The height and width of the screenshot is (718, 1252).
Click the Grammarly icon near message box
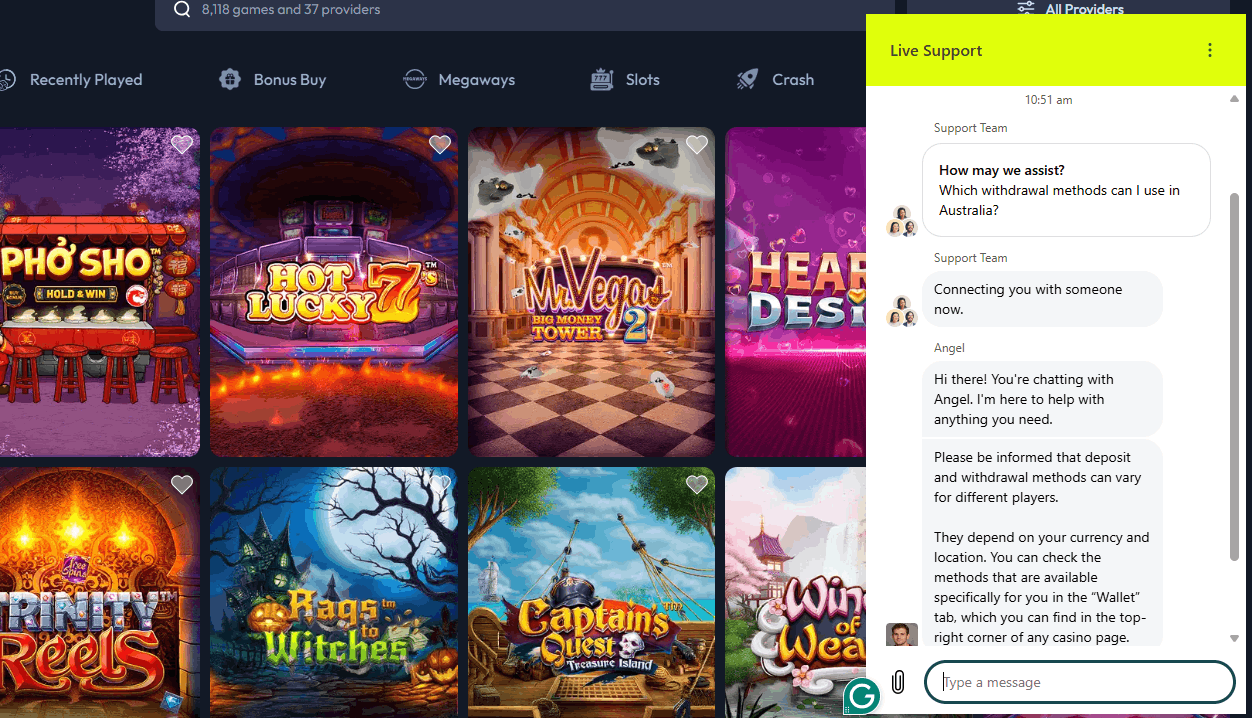pyautogui.click(x=861, y=694)
